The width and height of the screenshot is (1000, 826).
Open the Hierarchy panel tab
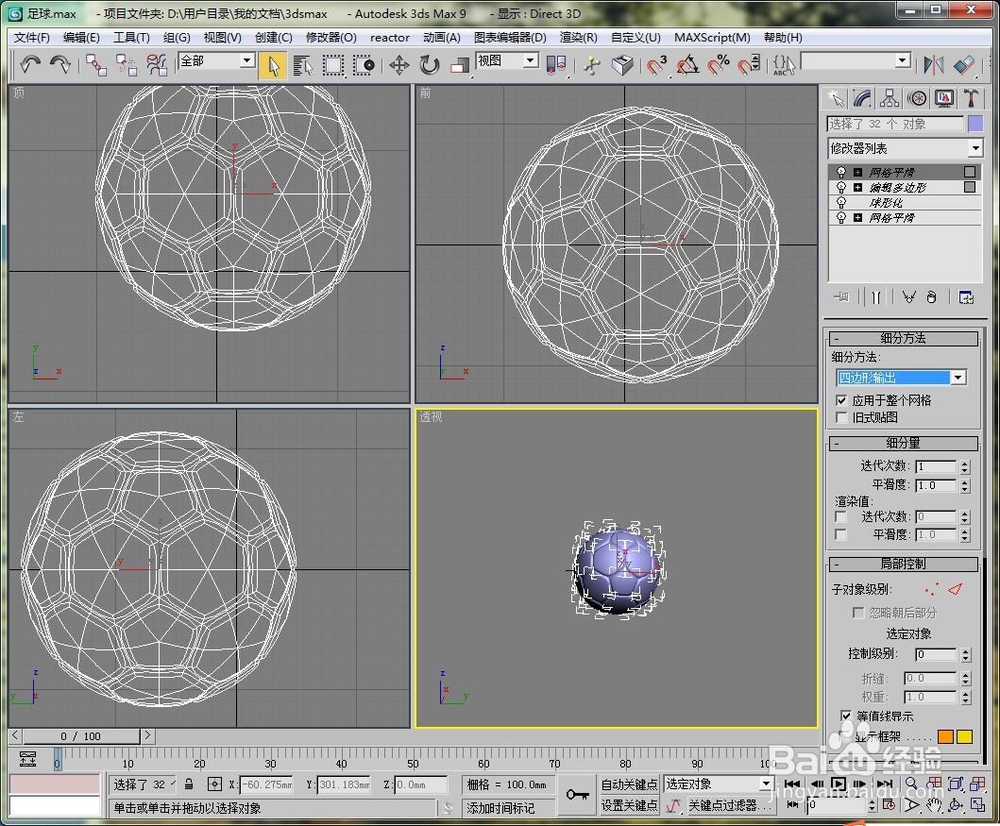(x=890, y=99)
